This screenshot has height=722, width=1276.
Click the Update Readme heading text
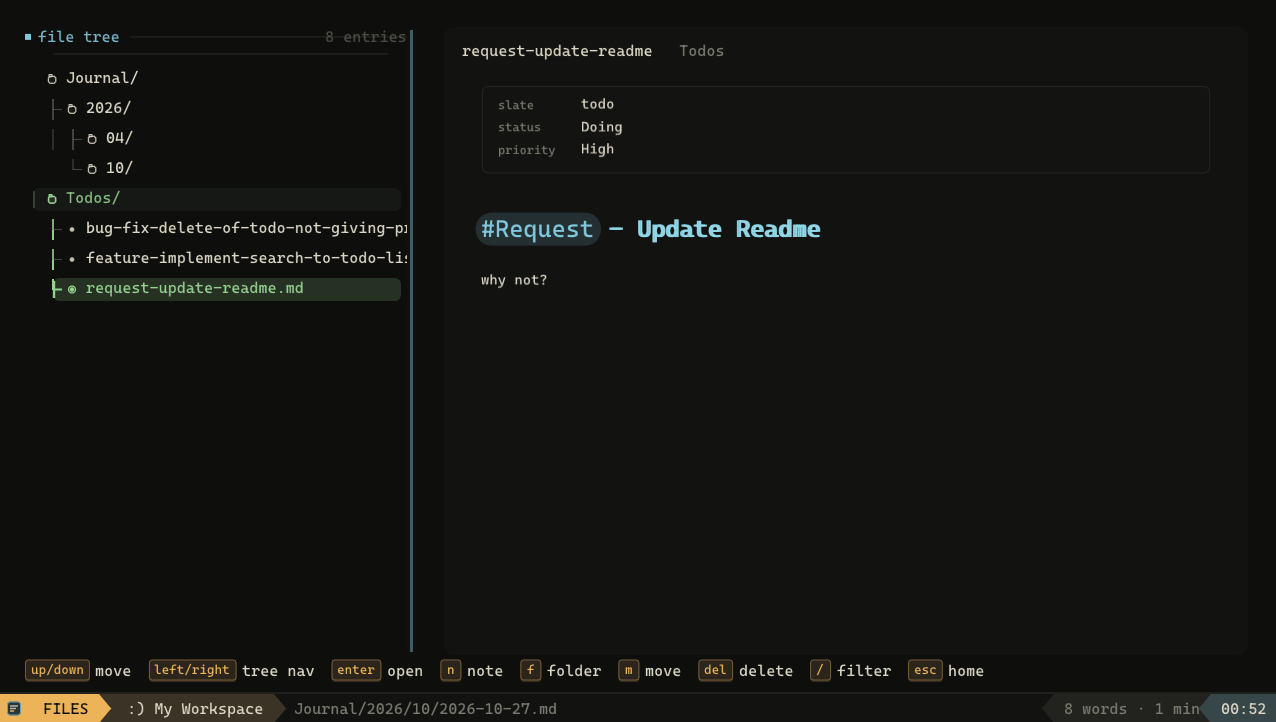[x=728, y=229]
